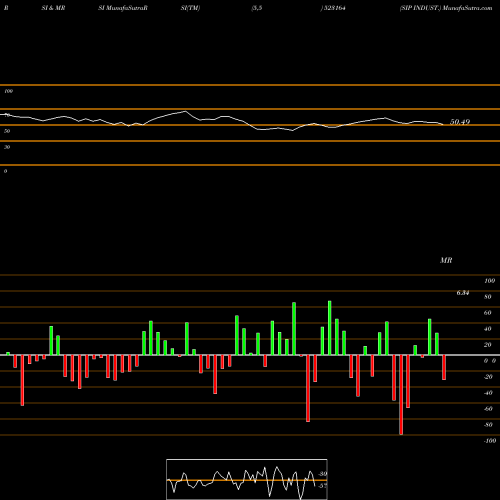Click the tallest green MR histogram bar

pos(330,328)
